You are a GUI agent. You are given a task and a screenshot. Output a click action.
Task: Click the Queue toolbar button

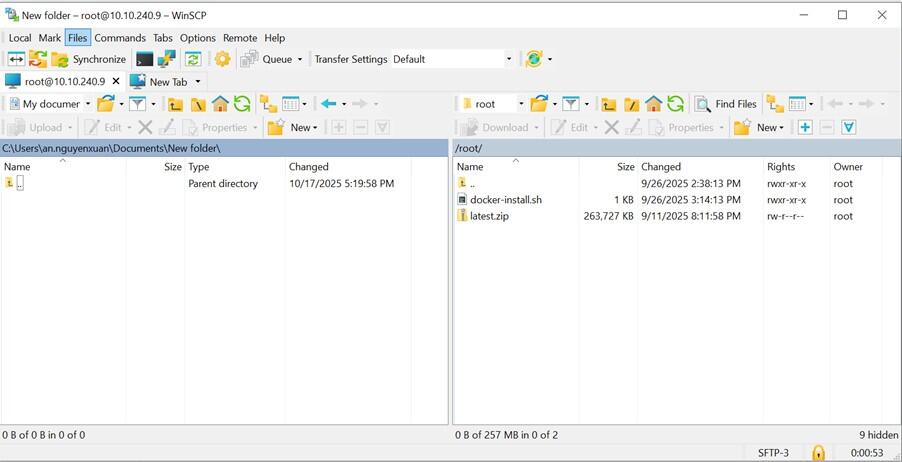[x=267, y=59]
